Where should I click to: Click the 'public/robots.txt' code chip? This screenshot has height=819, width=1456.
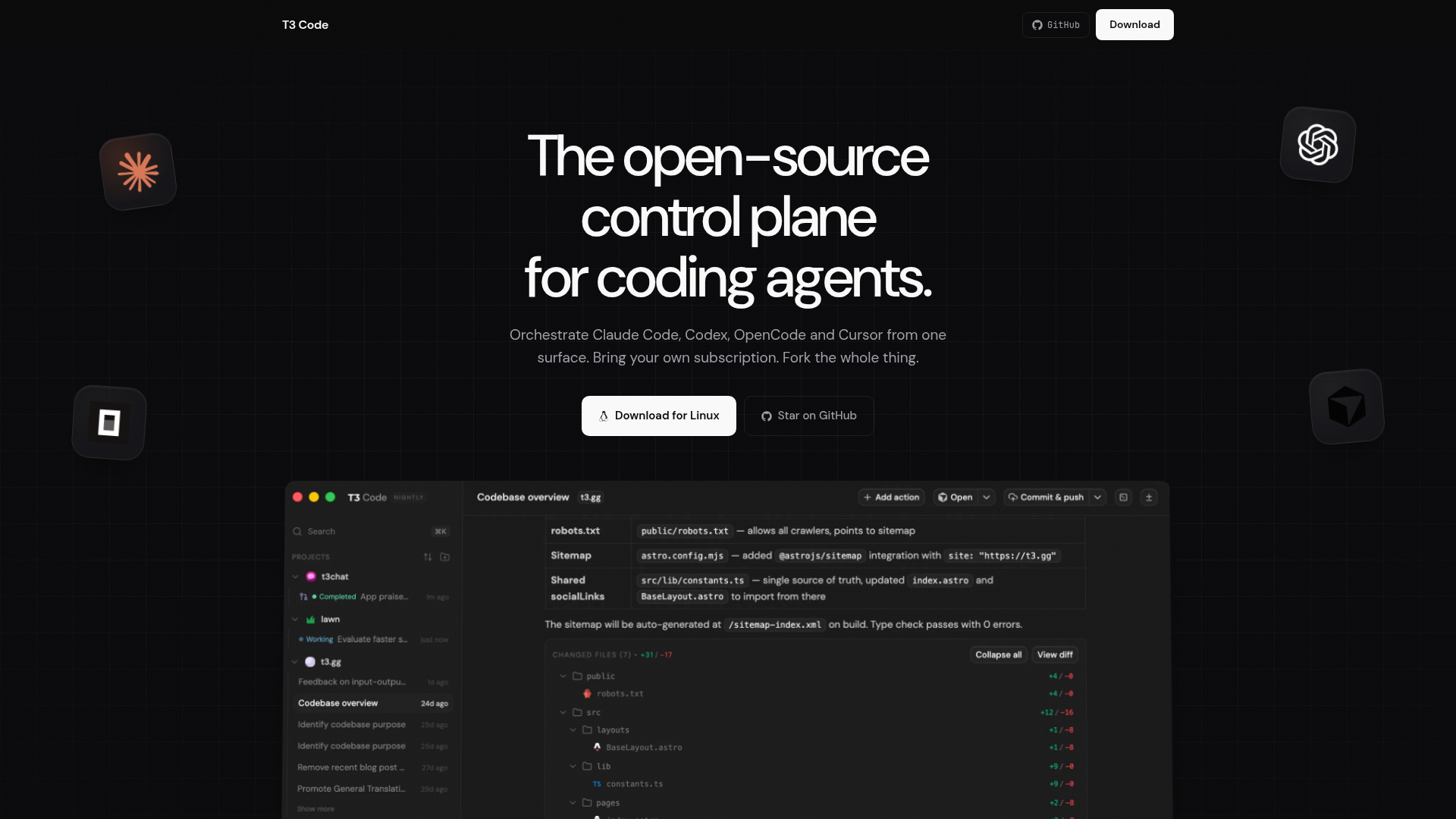[x=685, y=531]
